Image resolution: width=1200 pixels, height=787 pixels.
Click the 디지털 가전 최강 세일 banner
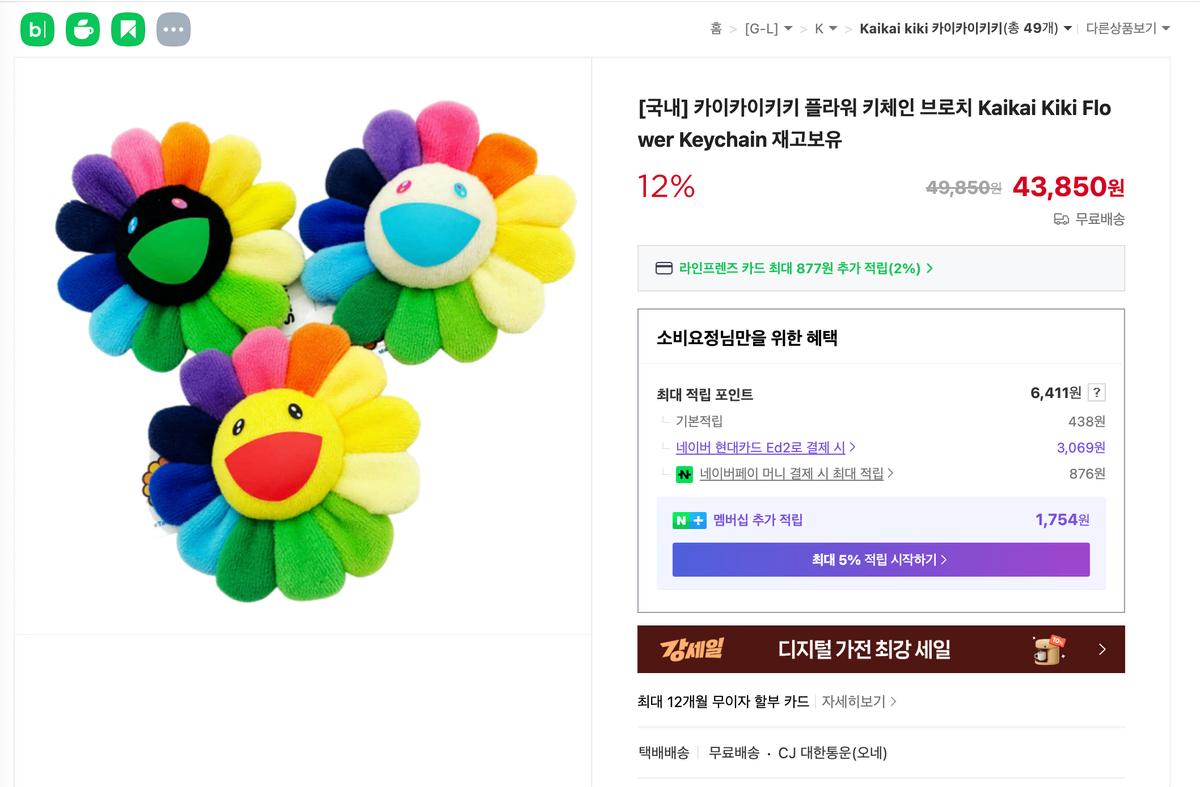click(880, 649)
